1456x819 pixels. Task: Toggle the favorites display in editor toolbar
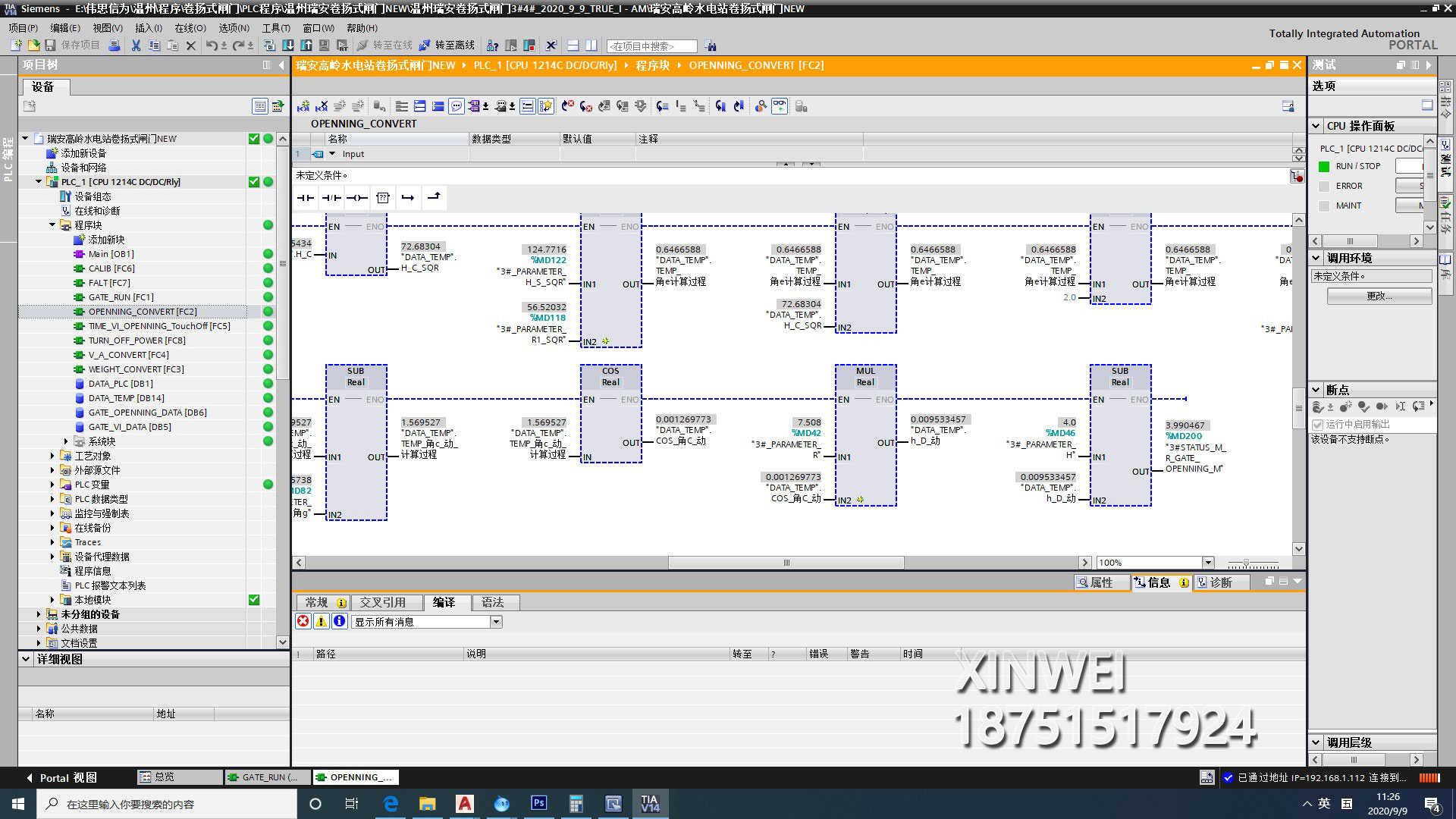click(546, 106)
